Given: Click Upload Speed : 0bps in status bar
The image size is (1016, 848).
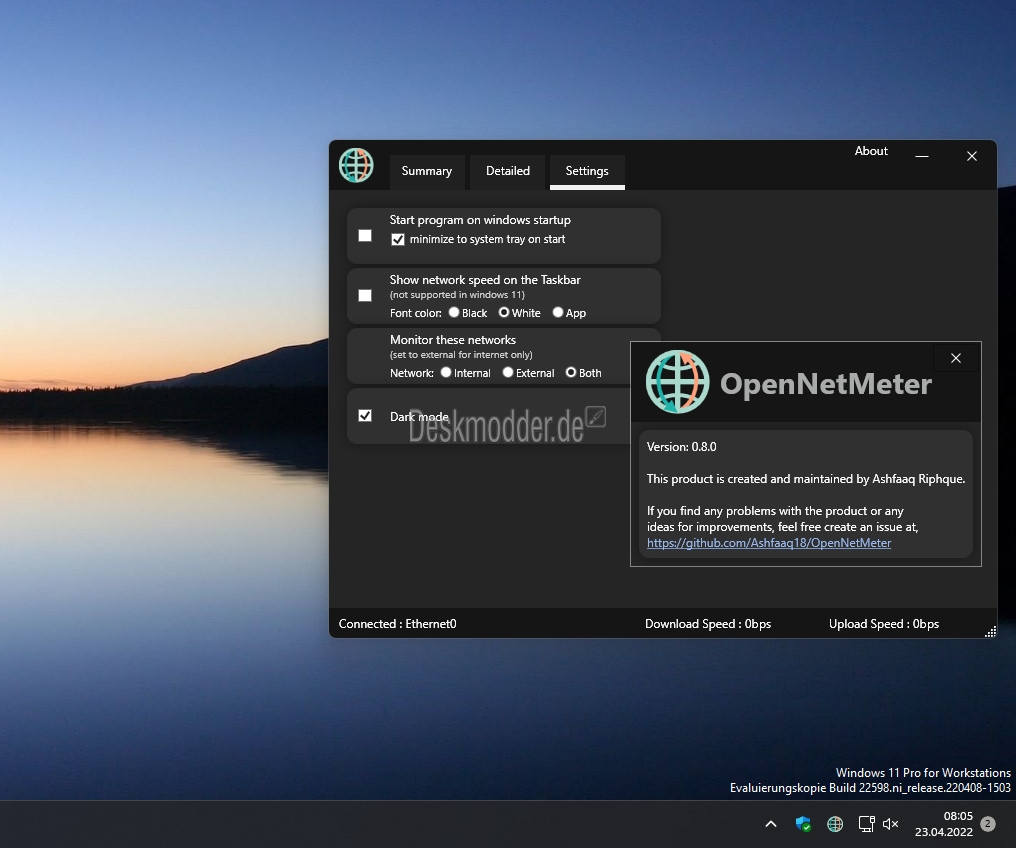Looking at the screenshot, I should click(884, 624).
